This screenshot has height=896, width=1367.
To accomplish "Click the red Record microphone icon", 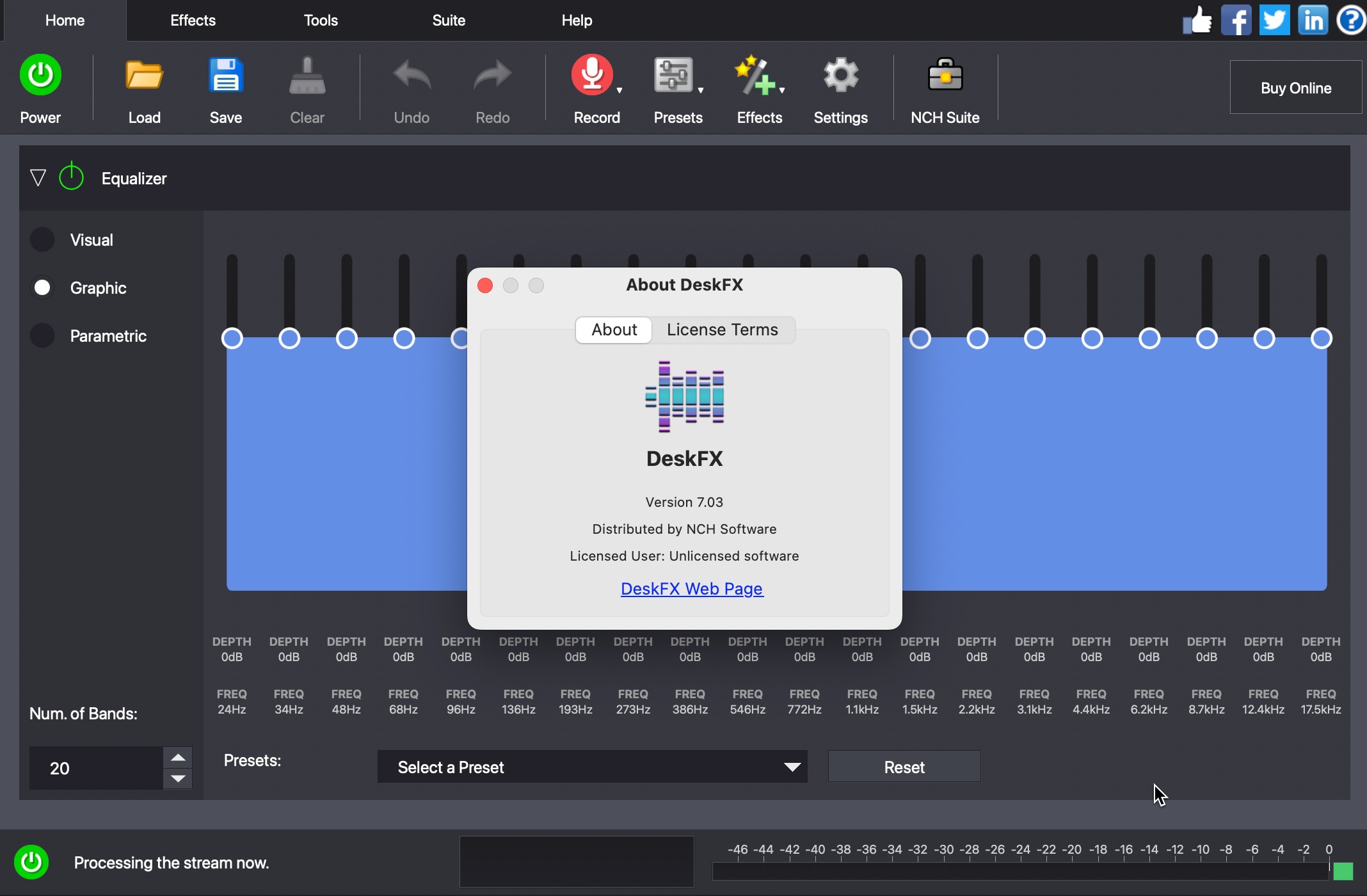I will (592, 75).
